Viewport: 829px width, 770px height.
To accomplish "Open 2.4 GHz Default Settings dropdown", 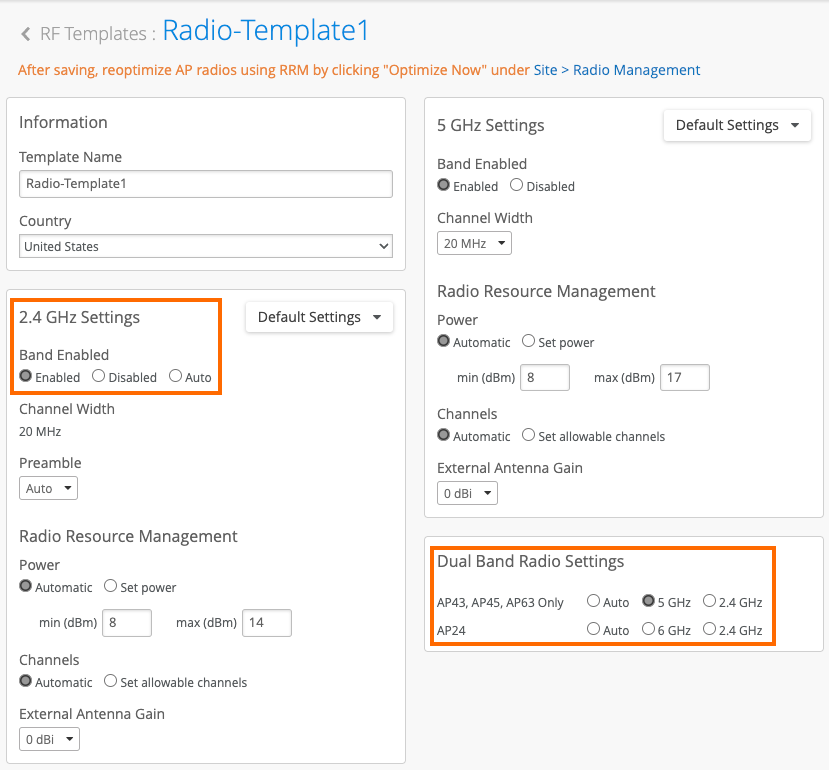I will [319, 317].
